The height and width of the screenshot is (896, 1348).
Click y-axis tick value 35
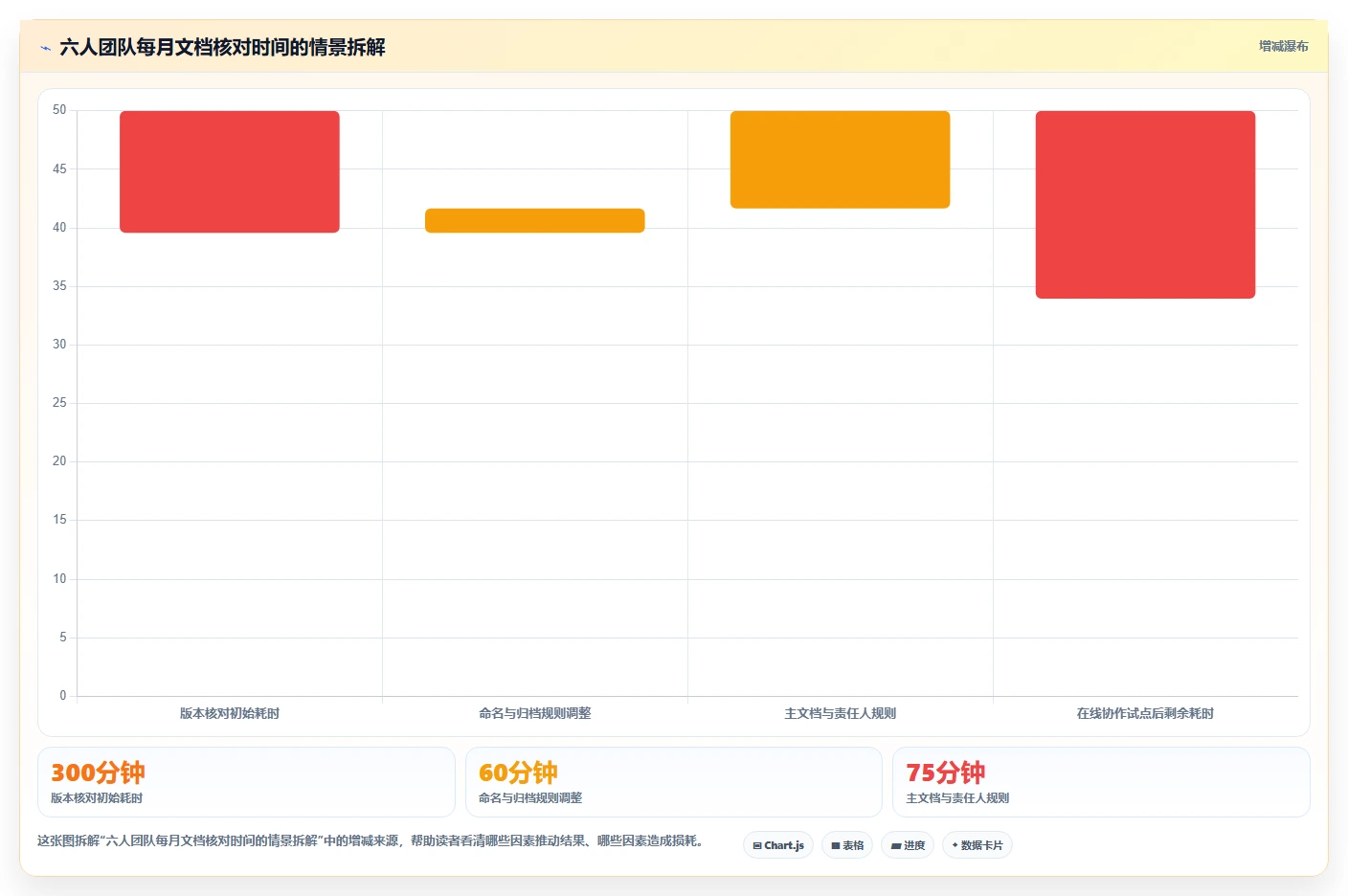[x=59, y=286]
